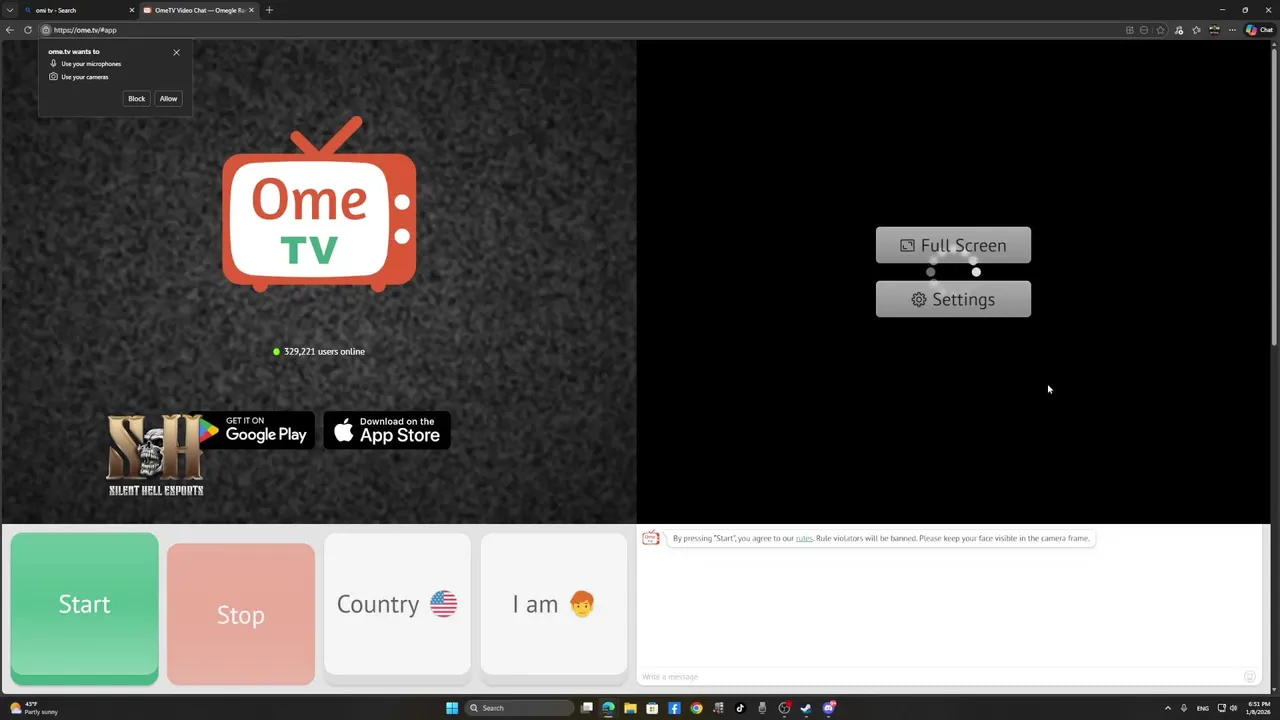Allow camera and microphone access
This screenshot has height=720, width=1280.
click(168, 99)
